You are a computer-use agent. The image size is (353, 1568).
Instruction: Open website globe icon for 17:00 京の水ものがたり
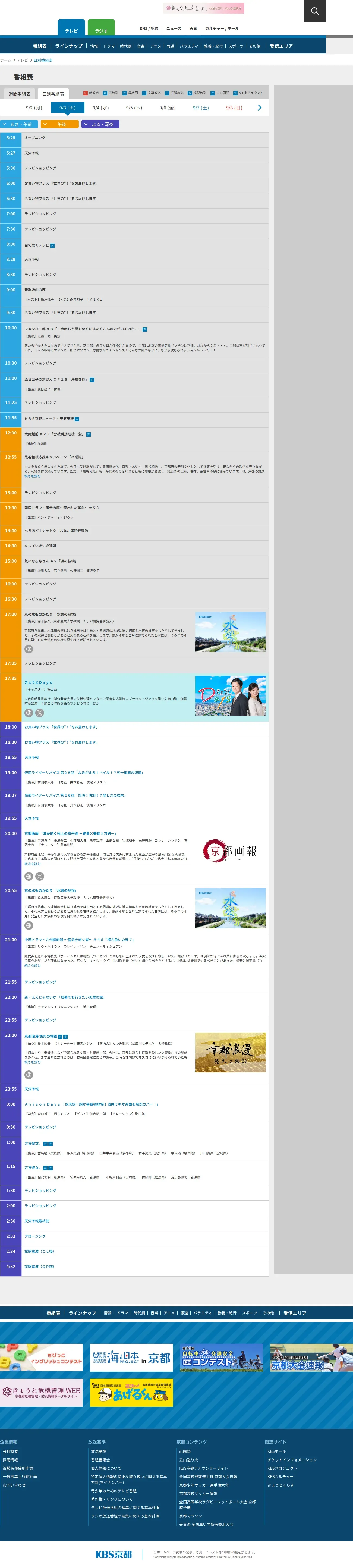29,649
